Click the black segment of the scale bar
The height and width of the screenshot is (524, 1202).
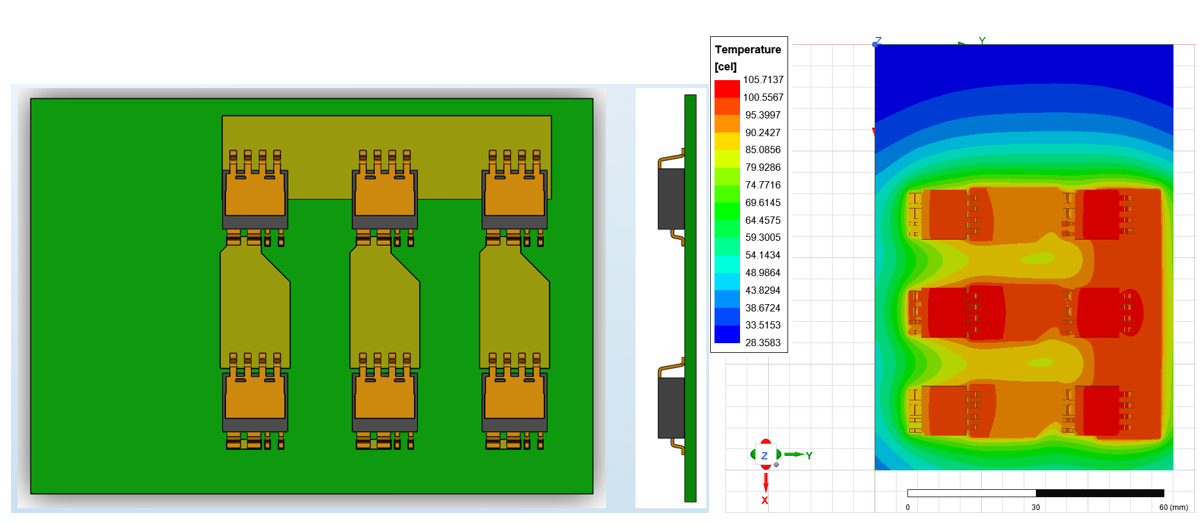pos(1099,493)
